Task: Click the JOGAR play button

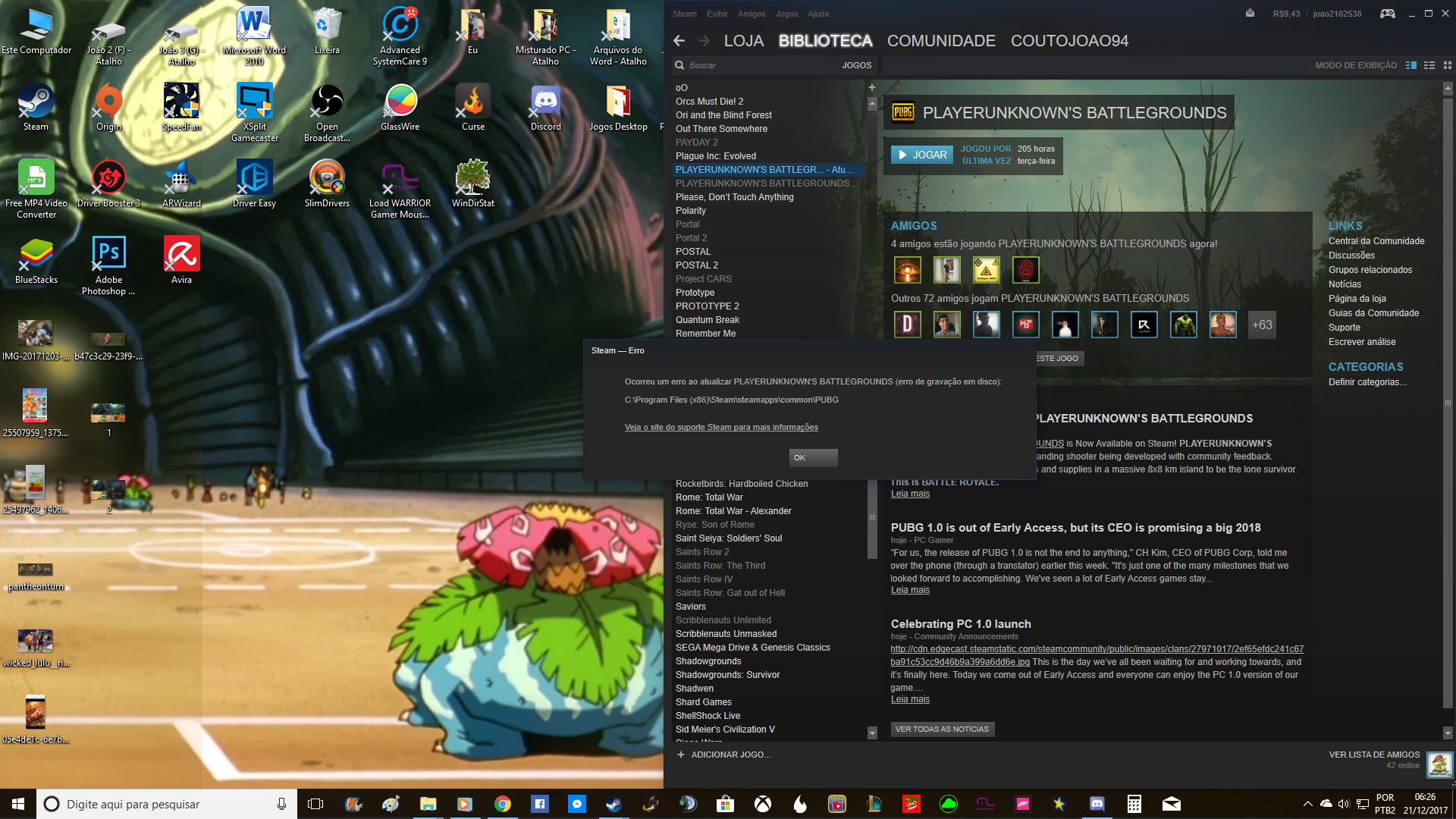Action: (x=922, y=155)
